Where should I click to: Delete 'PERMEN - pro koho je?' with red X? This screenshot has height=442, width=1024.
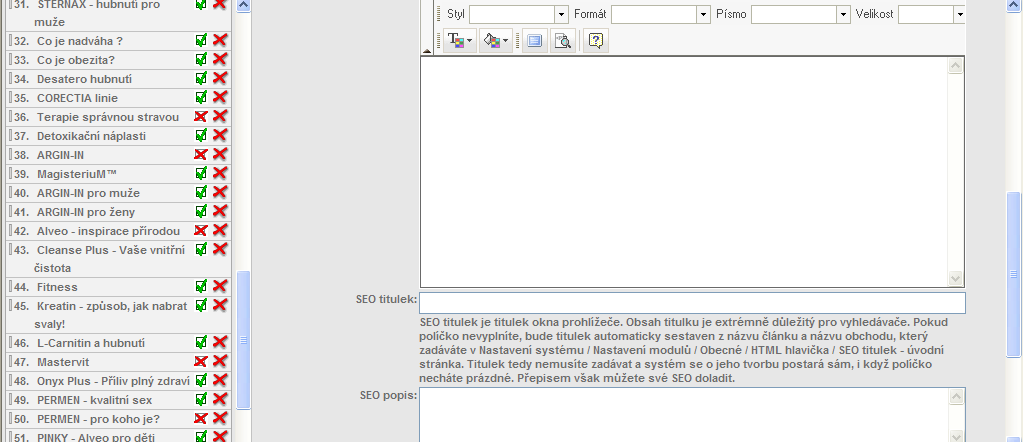click(220, 418)
